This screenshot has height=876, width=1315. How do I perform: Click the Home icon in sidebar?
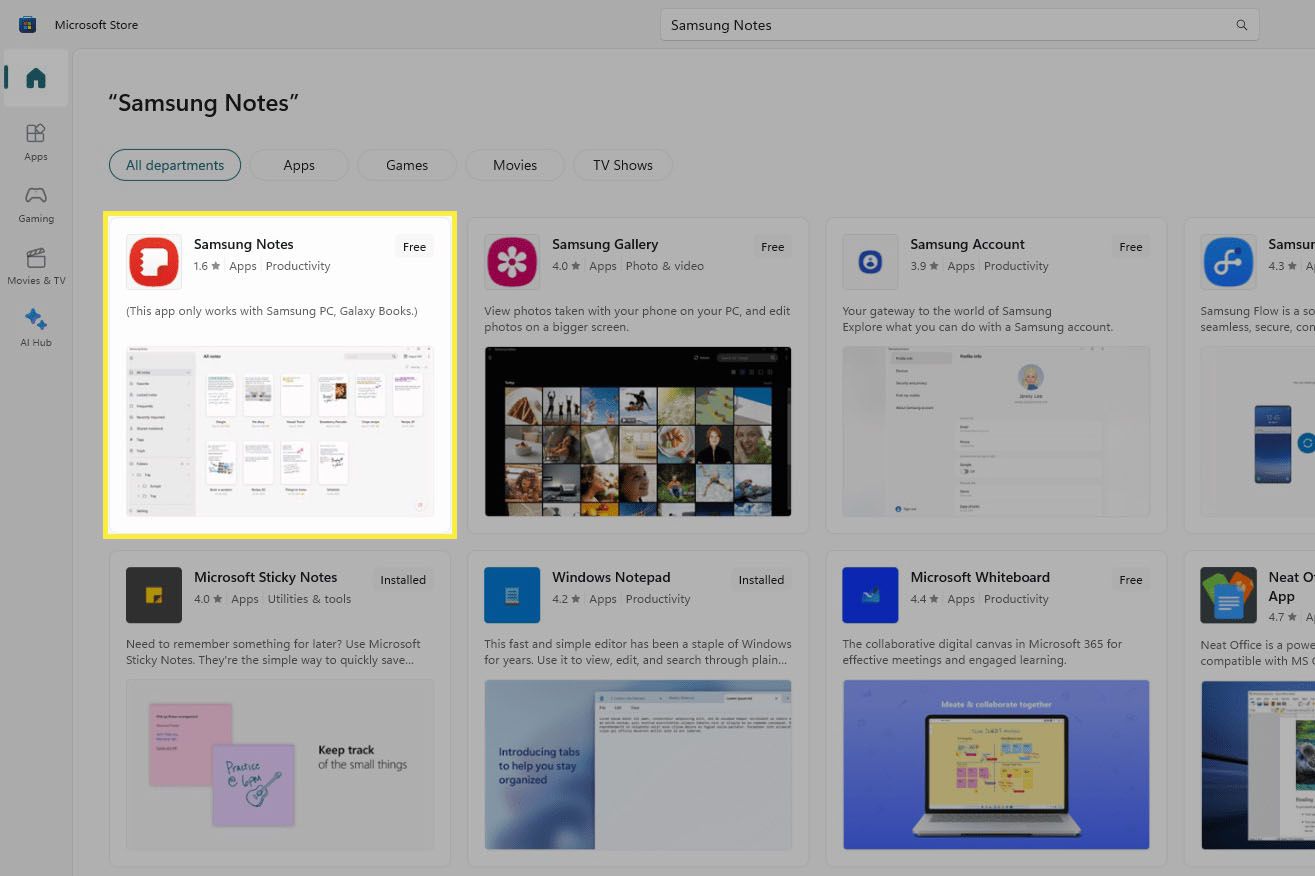pos(36,78)
